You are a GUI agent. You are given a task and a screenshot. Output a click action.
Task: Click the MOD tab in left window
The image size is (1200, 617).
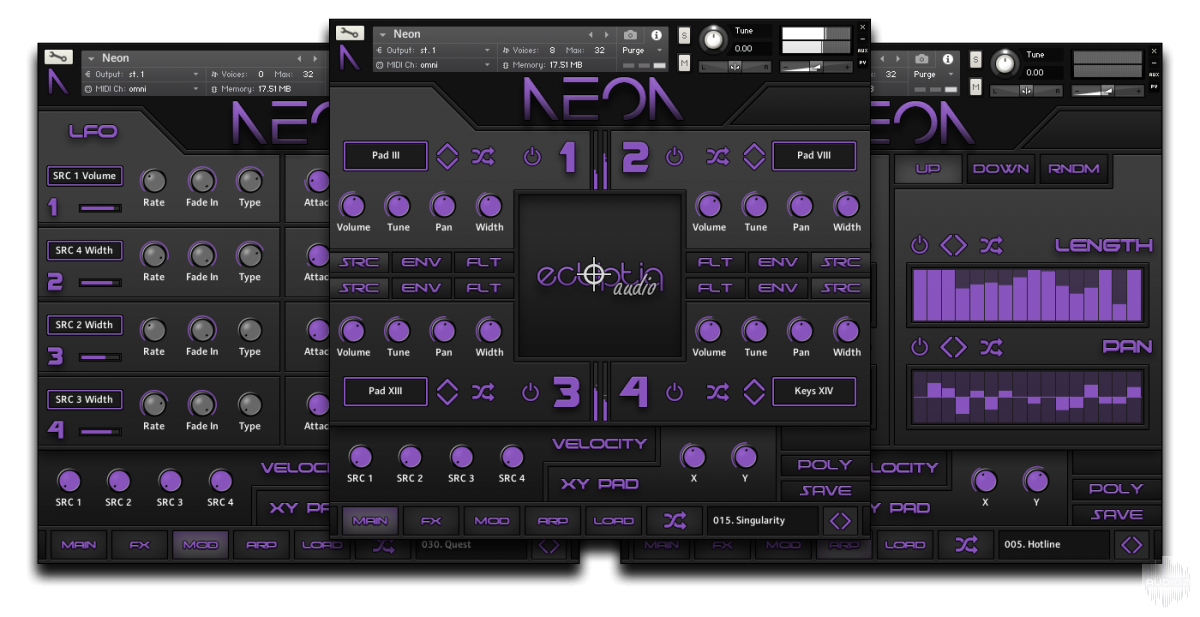[201, 545]
